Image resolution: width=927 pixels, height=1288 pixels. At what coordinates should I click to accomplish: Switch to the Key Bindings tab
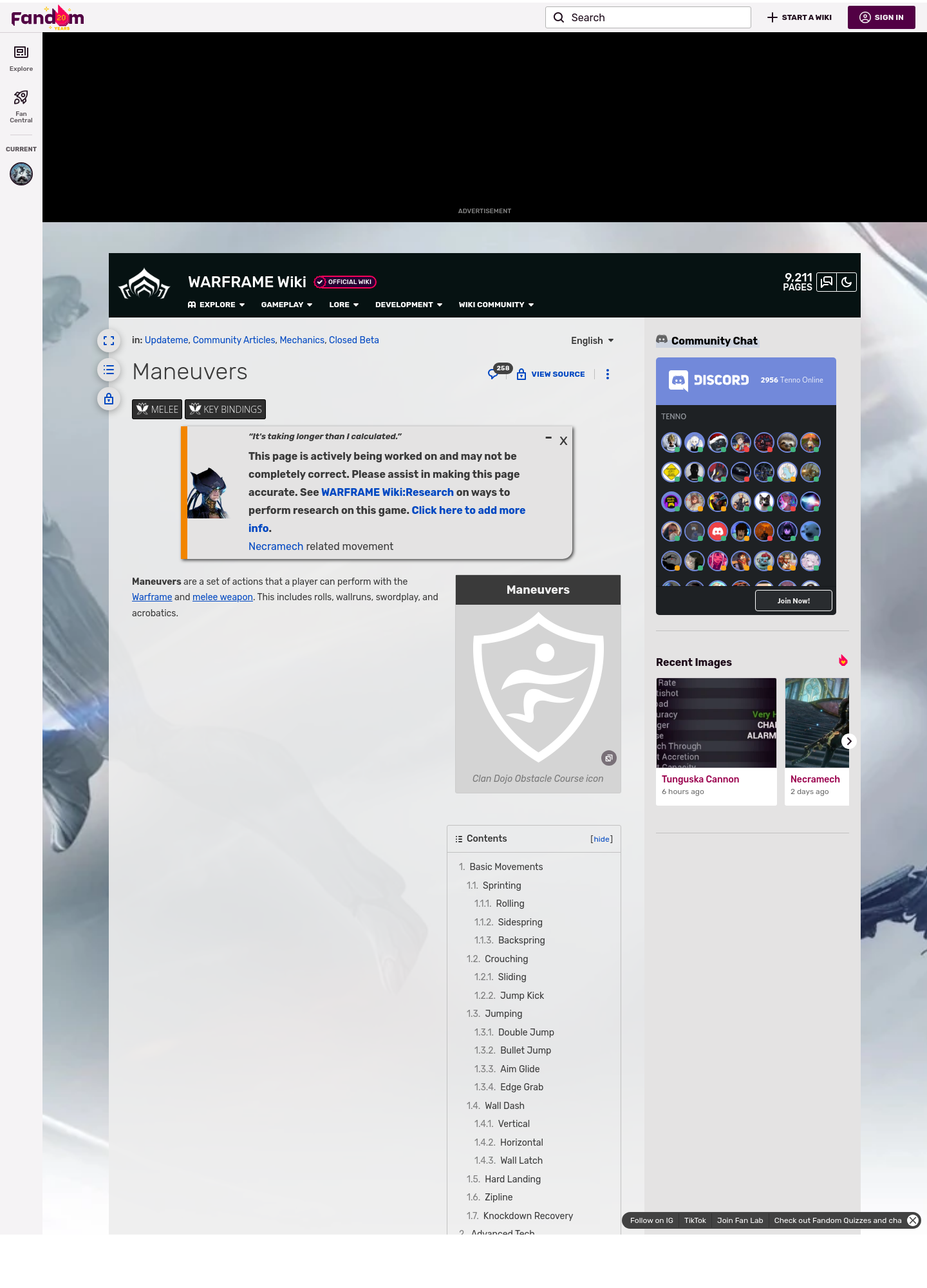[x=225, y=410]
